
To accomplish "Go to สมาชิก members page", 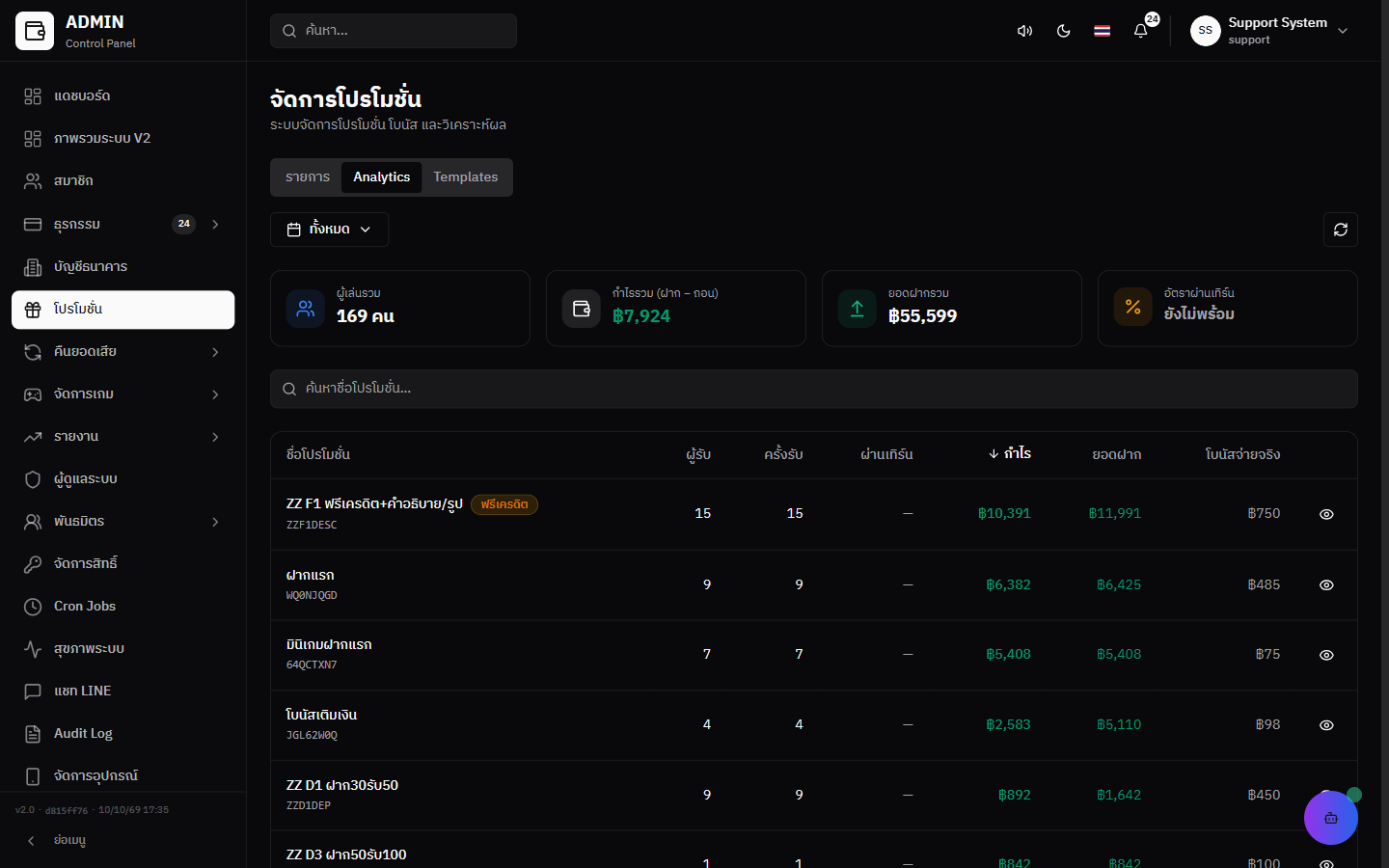I will pyautogui.click(x=123, y=181).
